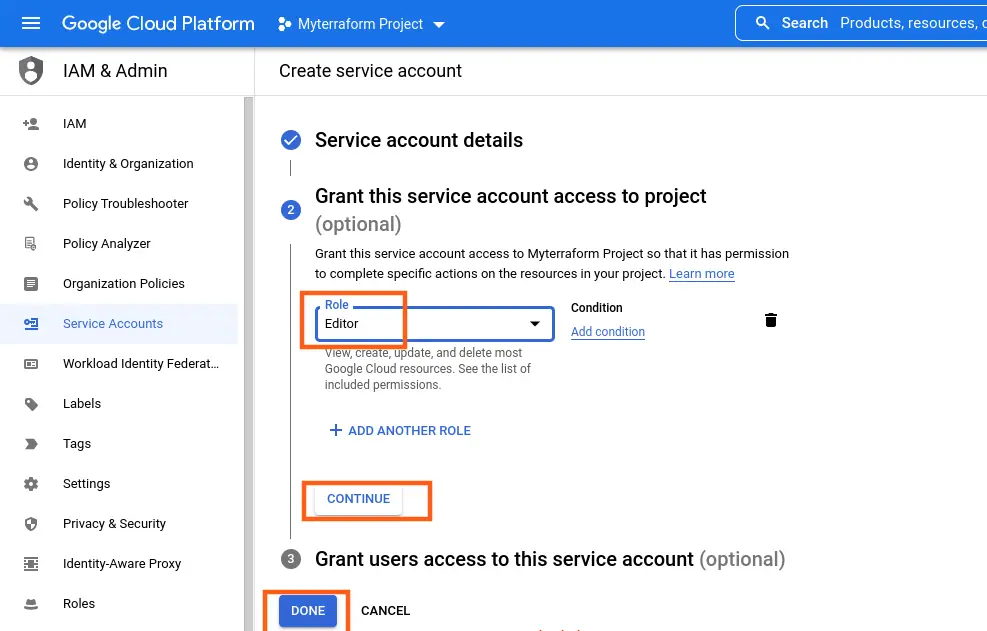Open the navigation hamburger menu

30,24
